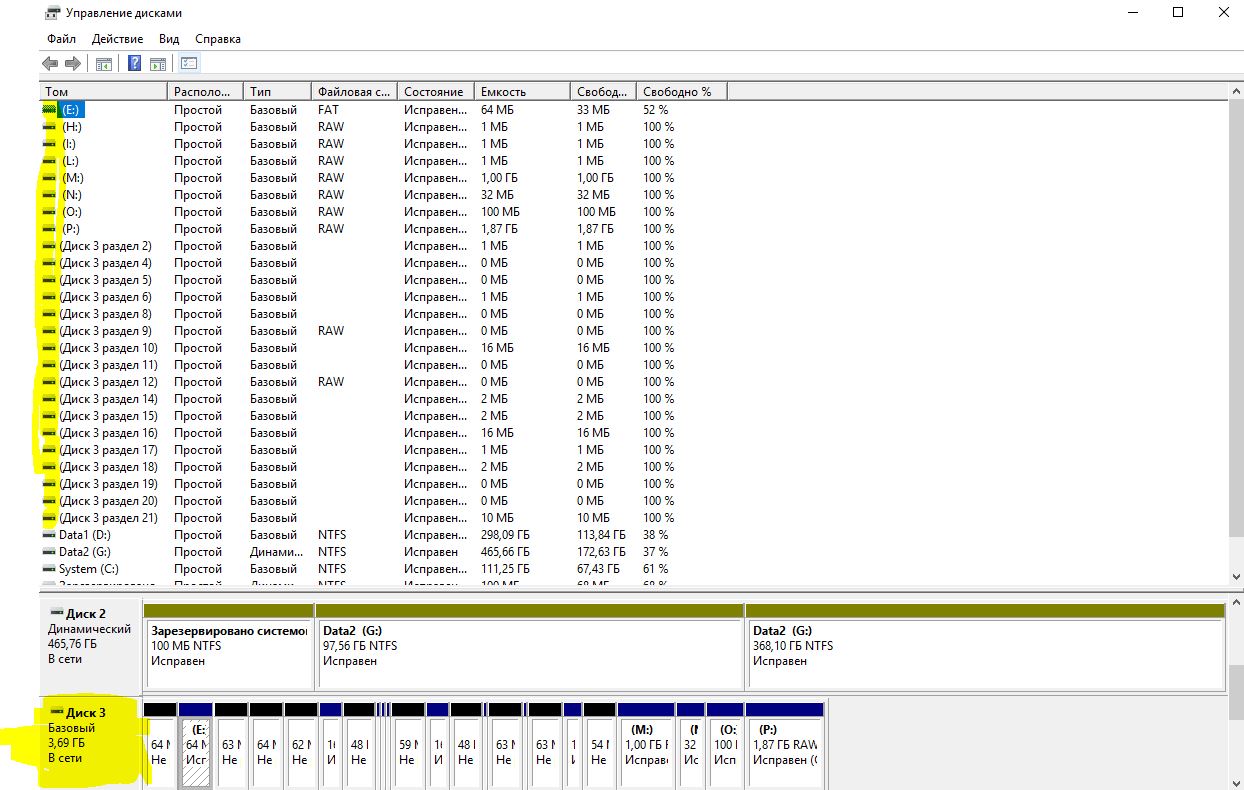This screenshot has width=1244, height=790.
Task: Open the Справка menu
Action: [218, 39]
